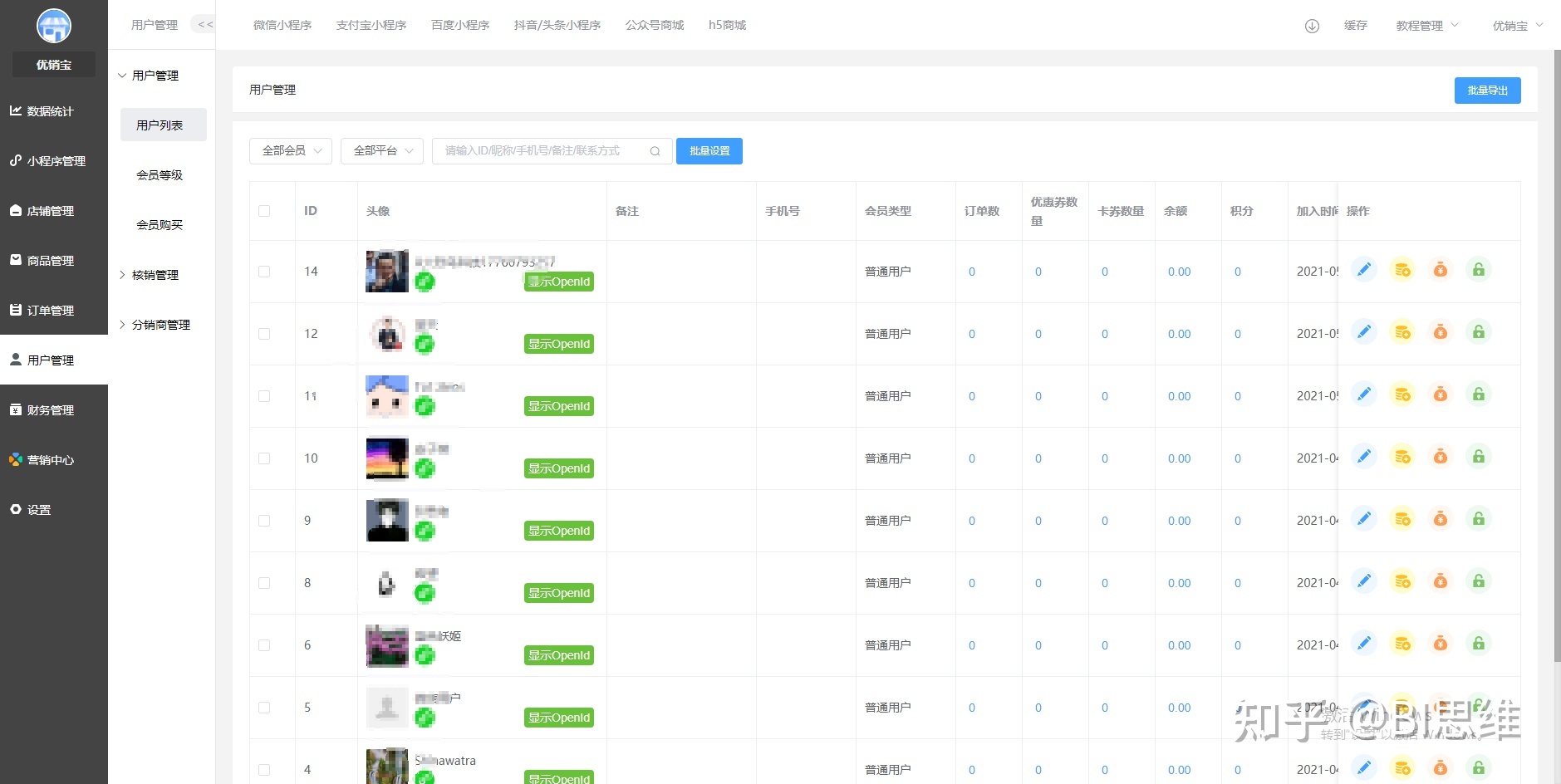
Task: Focus the ID/昵称/手机号 search input field
Action: [540, 151]
